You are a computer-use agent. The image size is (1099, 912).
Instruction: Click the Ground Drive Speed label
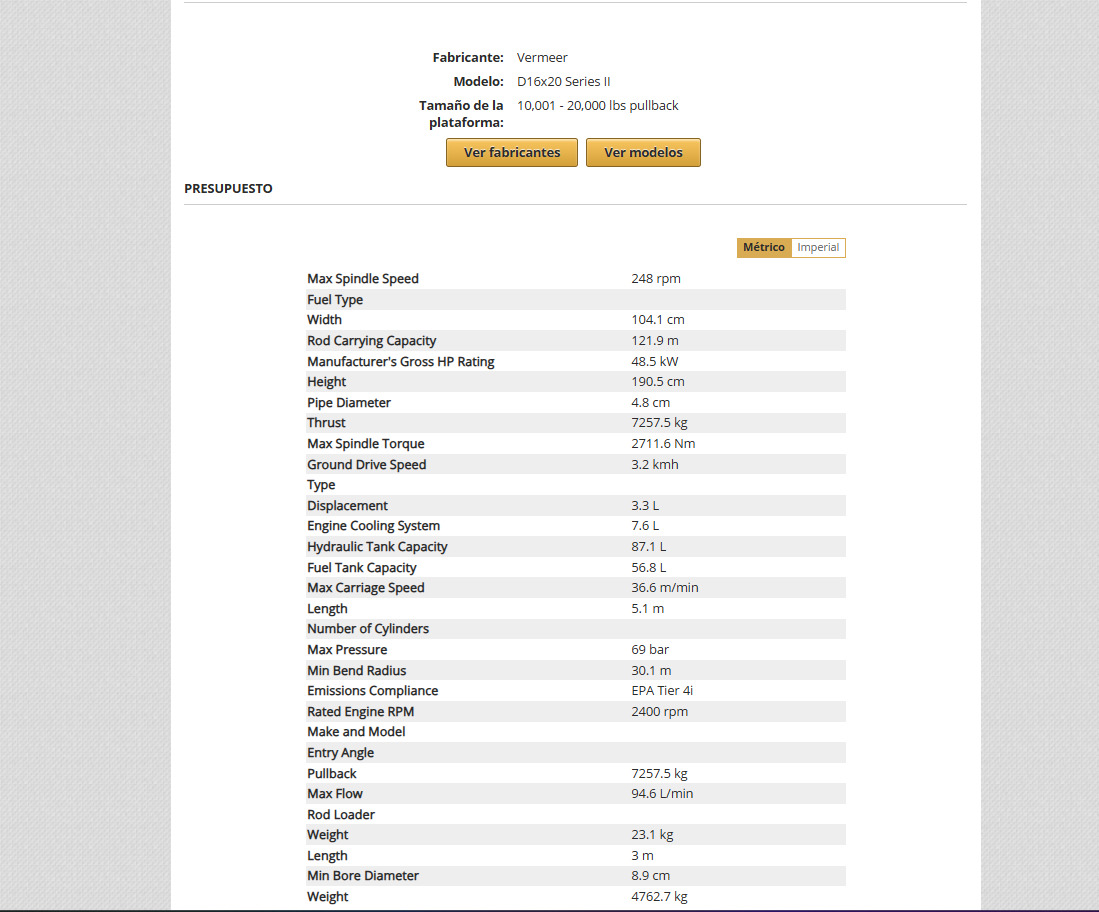(x=366, y=465)
